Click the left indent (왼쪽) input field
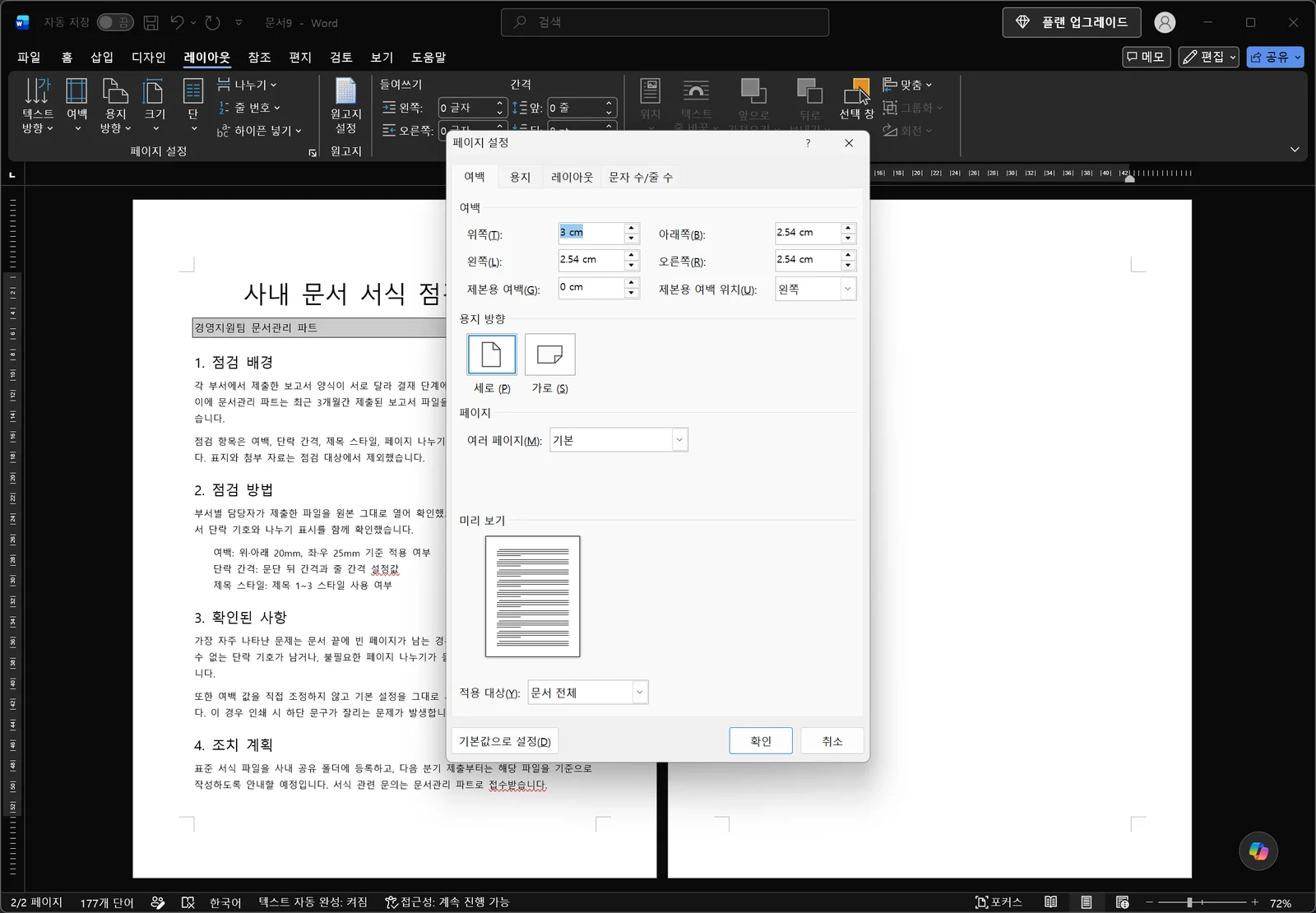 click(466, 108)
